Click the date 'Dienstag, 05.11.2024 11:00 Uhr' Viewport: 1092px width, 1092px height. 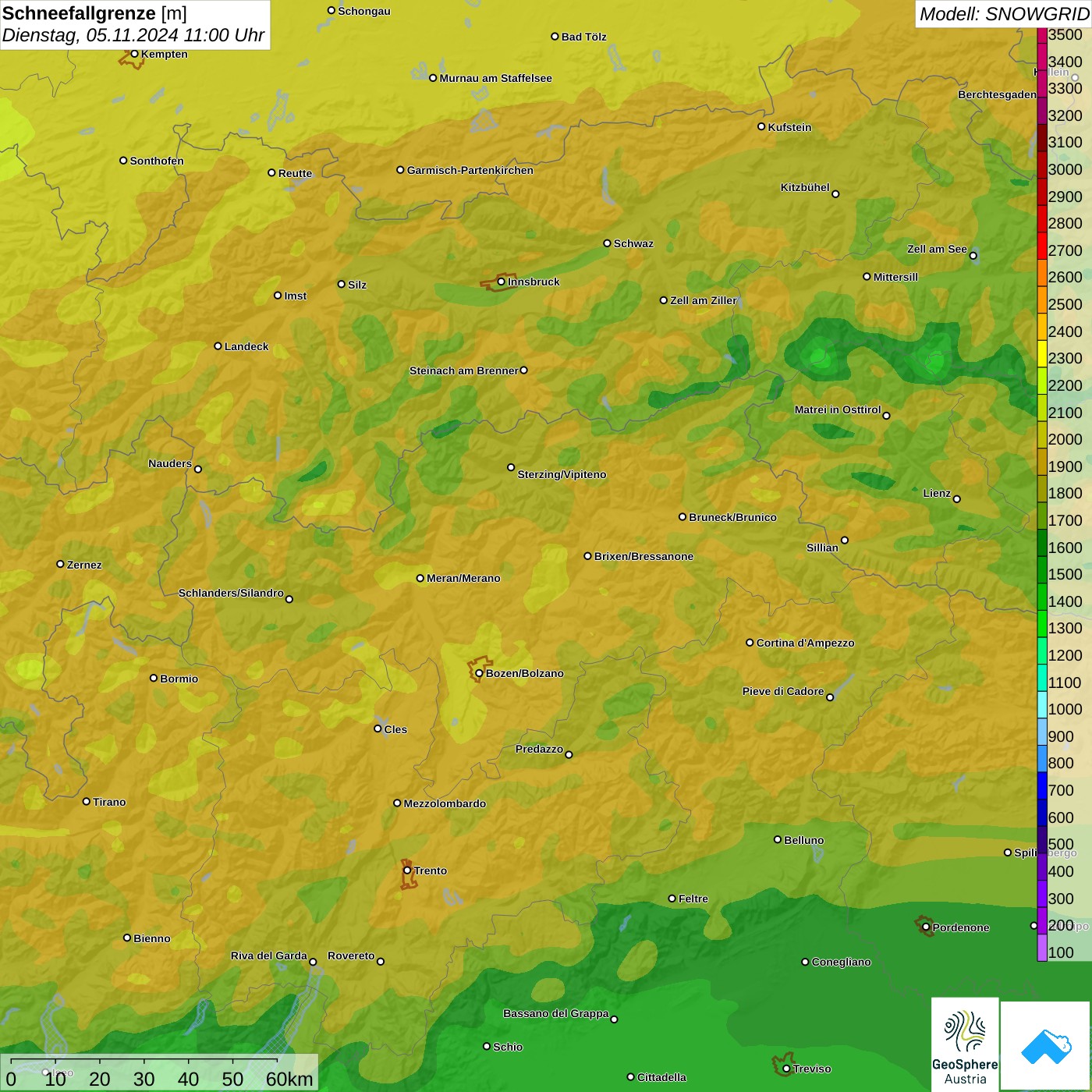tap(133, 35)
